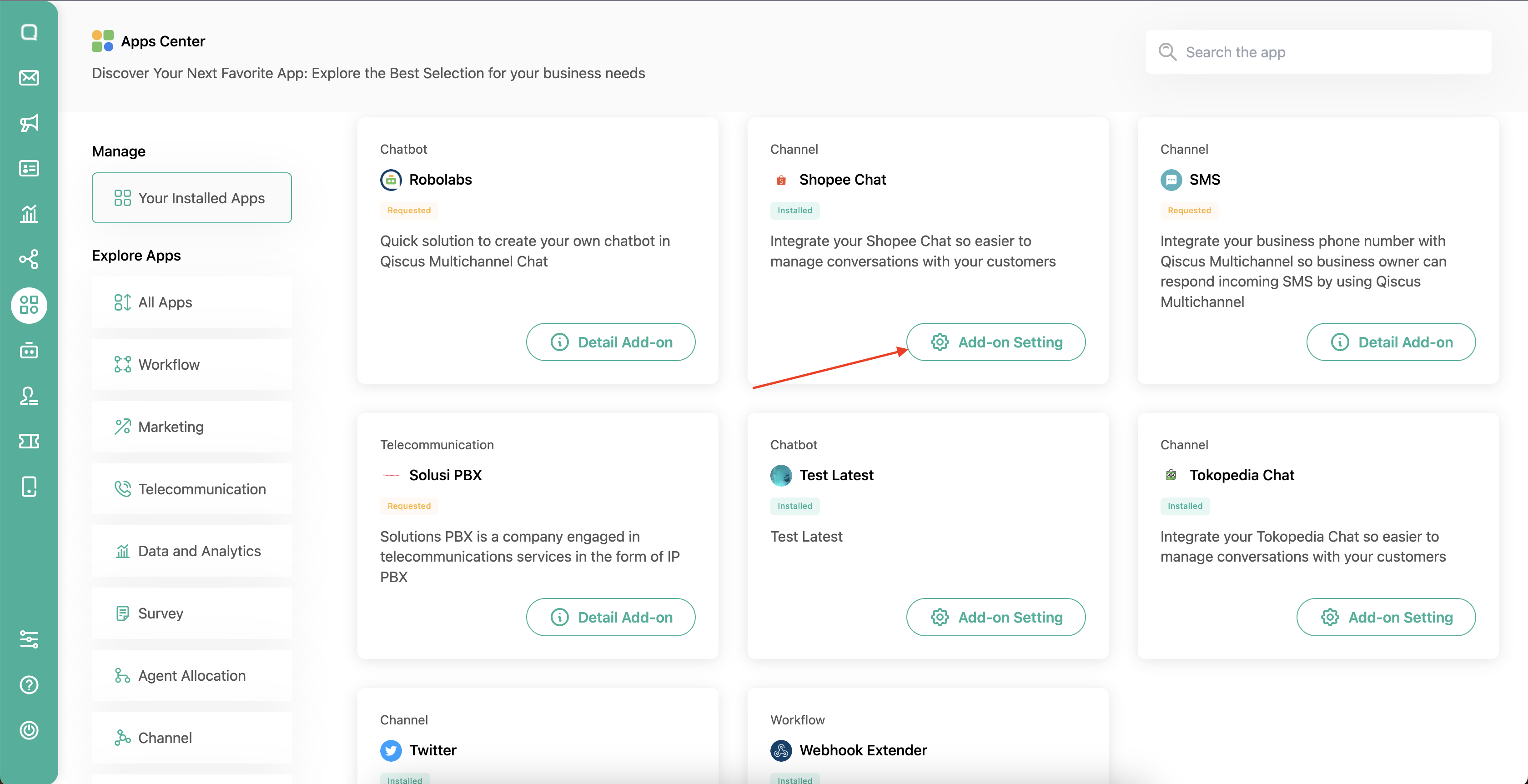Open Add-on Setting for Test Latest
The width and height of the screenshot is (1528, 784).
point(996,618)
